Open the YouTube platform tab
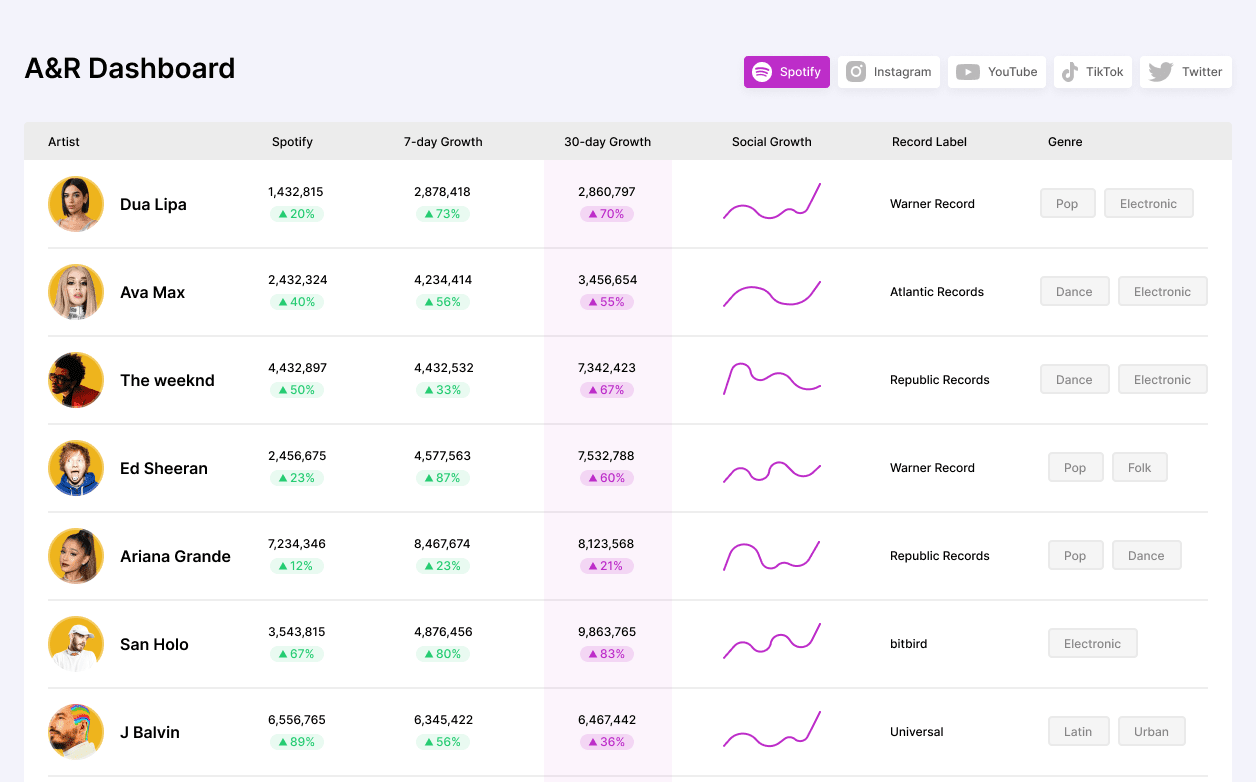This screenshot has width=1256, height=782. tap(997, 72)
